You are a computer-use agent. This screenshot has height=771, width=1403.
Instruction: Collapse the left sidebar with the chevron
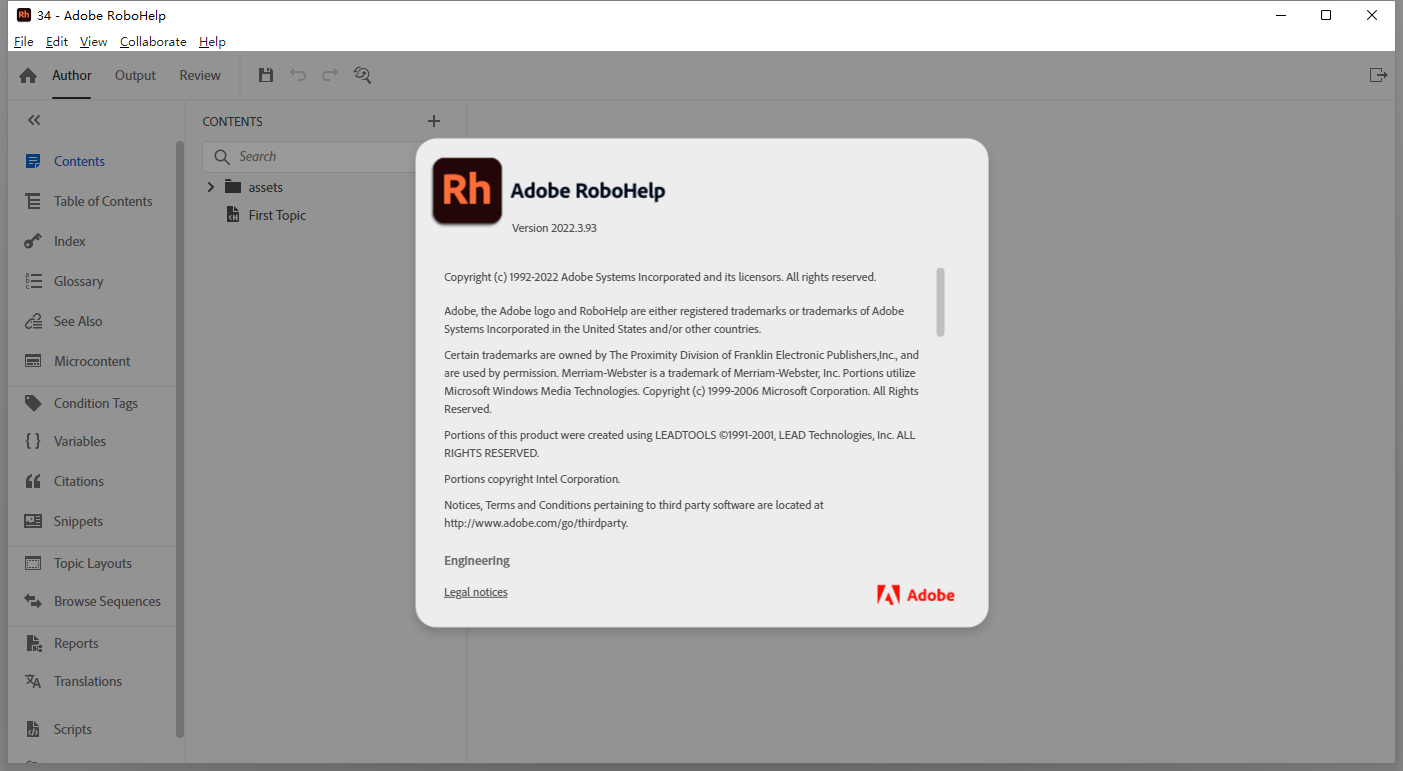point(33,119)
